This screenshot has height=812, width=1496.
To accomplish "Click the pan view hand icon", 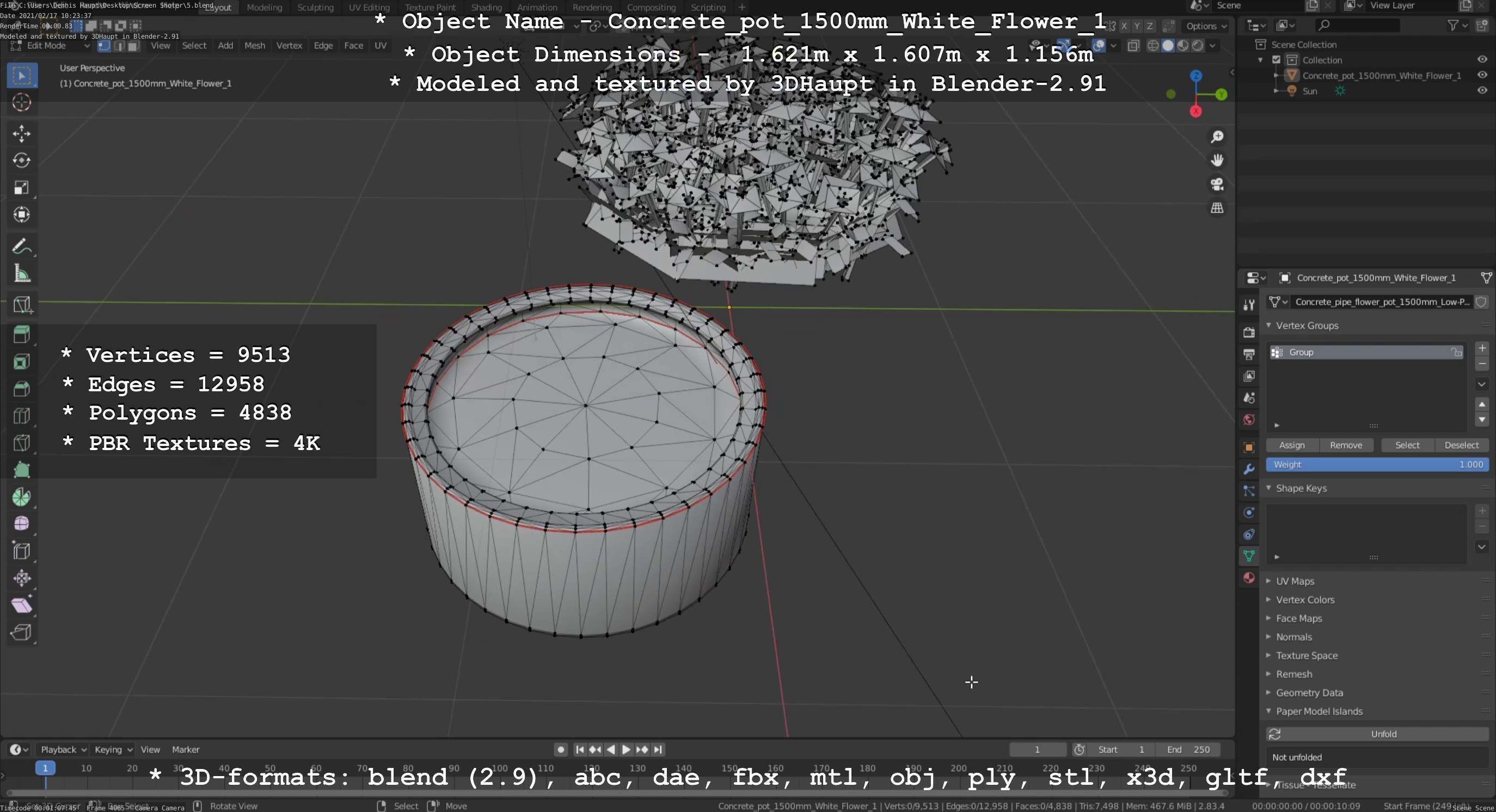I will tap(1217, 160).
